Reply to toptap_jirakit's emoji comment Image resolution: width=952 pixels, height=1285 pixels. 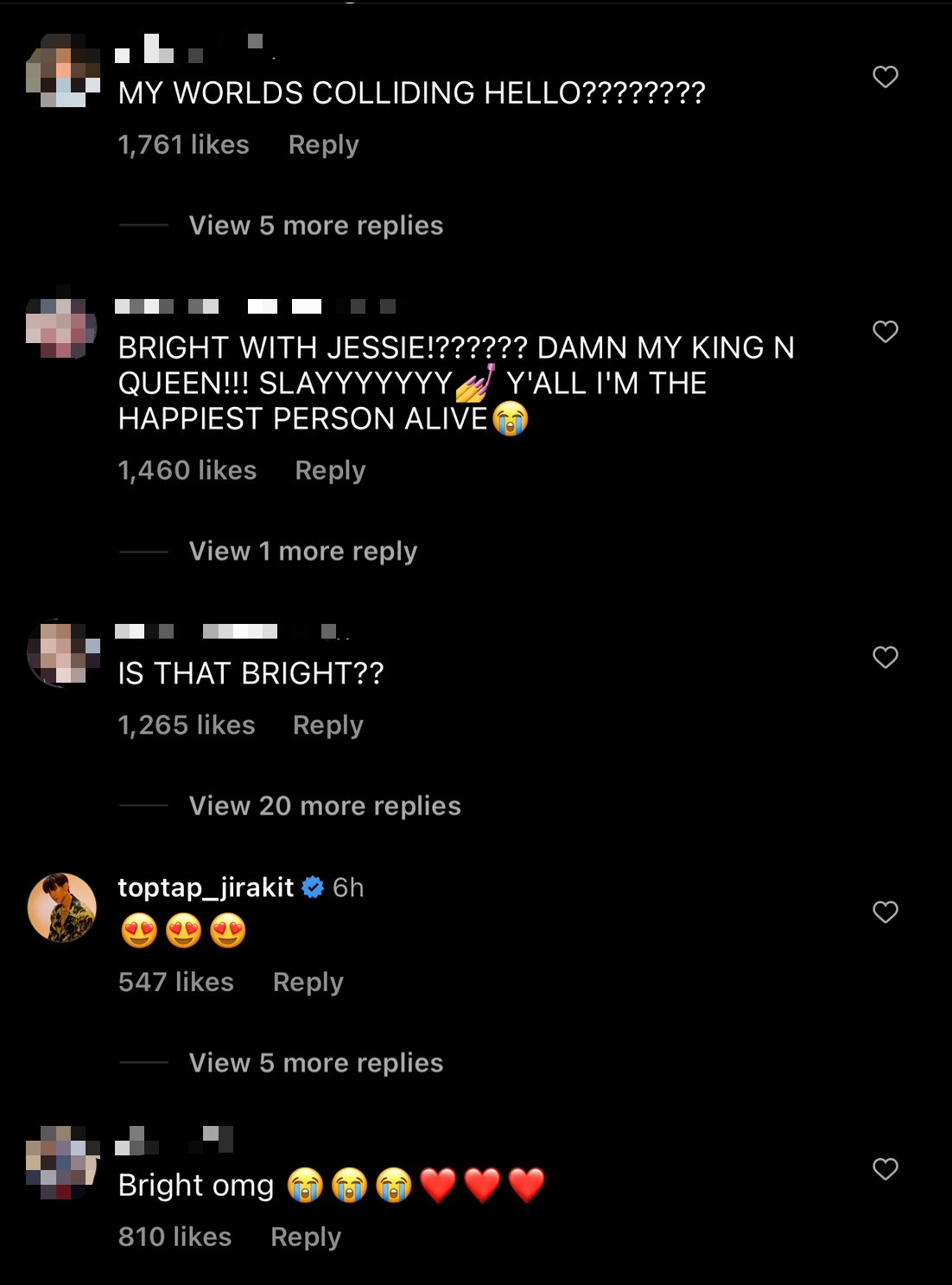click(308, 983)
